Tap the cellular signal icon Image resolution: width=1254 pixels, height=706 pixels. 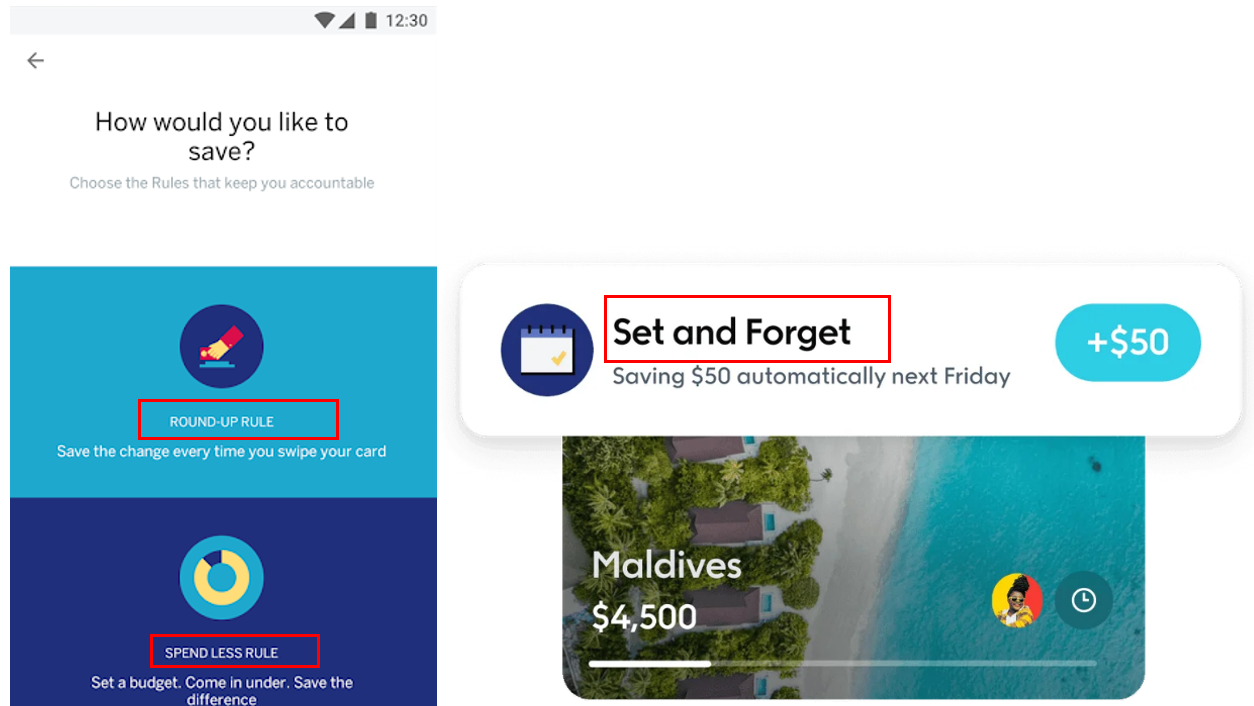[x=347, y=20]
